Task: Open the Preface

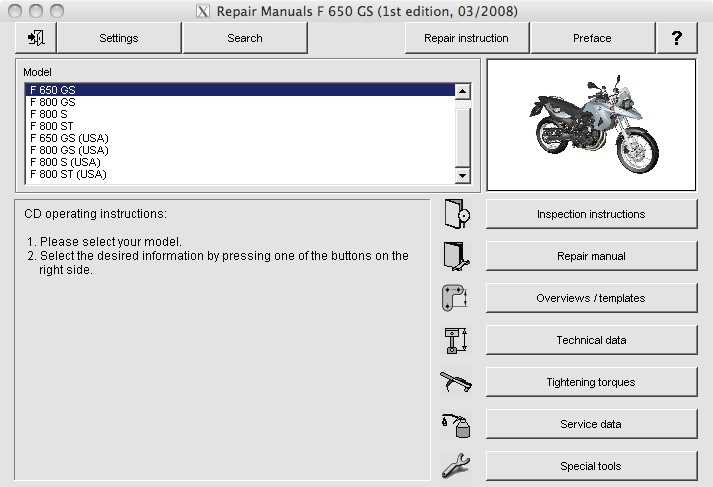Action: (592, 38)
